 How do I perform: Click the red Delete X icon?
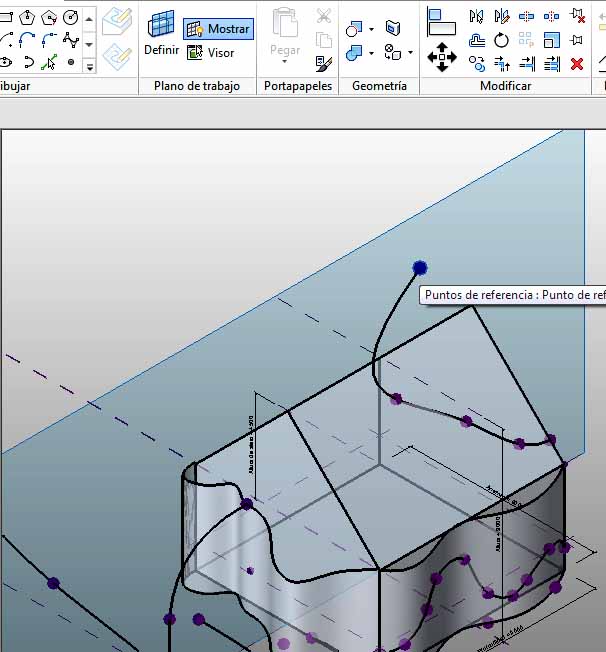coord(577,64)
